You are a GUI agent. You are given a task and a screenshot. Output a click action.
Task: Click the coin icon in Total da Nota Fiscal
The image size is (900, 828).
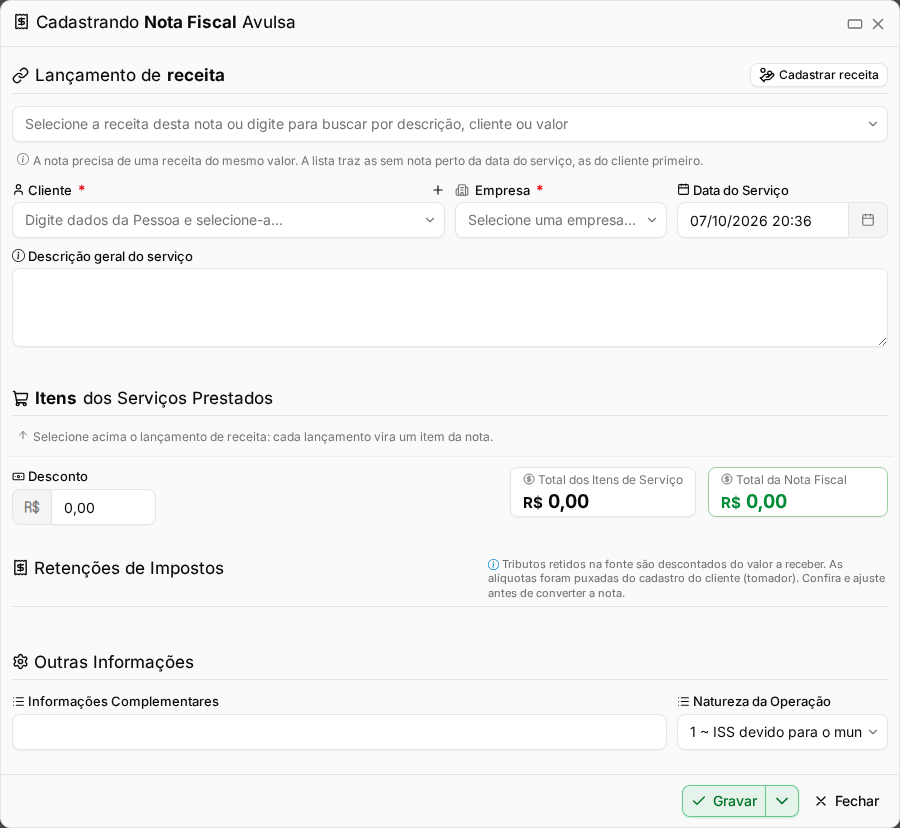click(727, 479)
